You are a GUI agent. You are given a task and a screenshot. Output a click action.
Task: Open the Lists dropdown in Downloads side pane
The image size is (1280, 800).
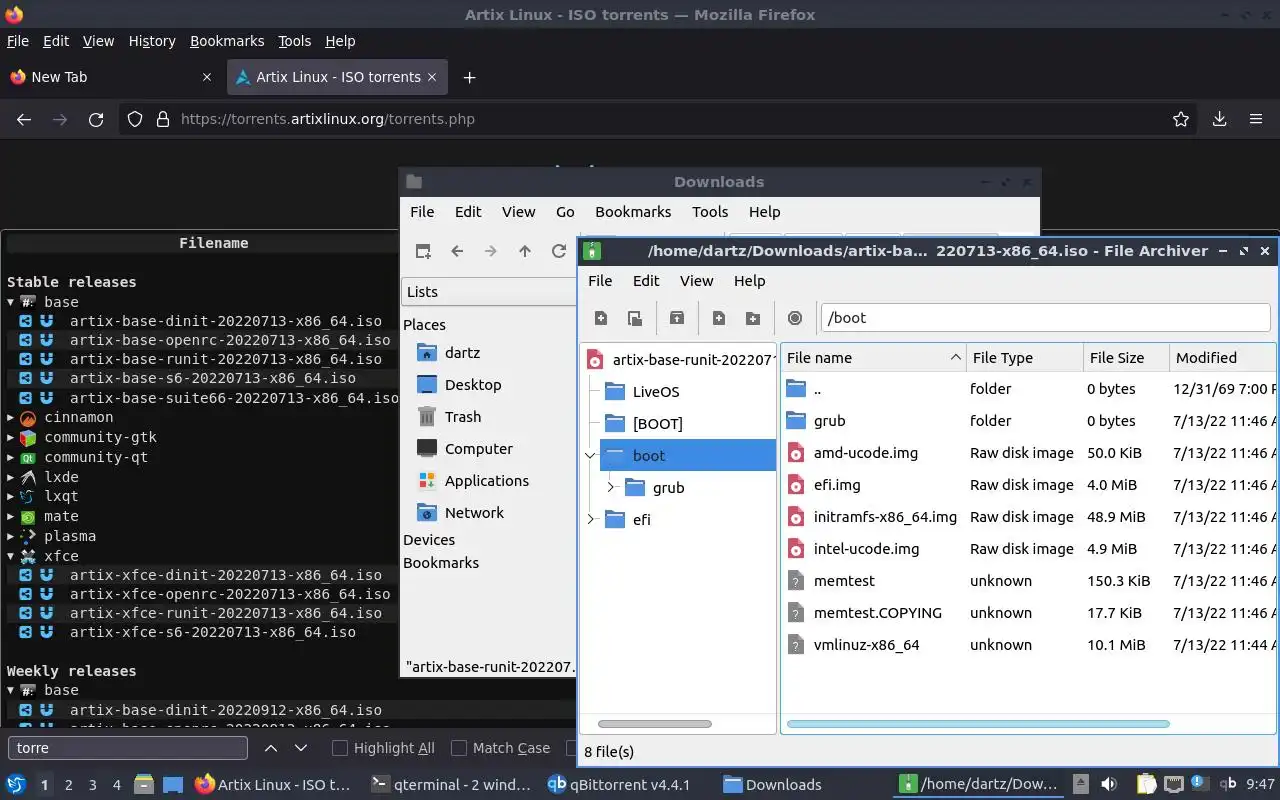coord(490,292)
